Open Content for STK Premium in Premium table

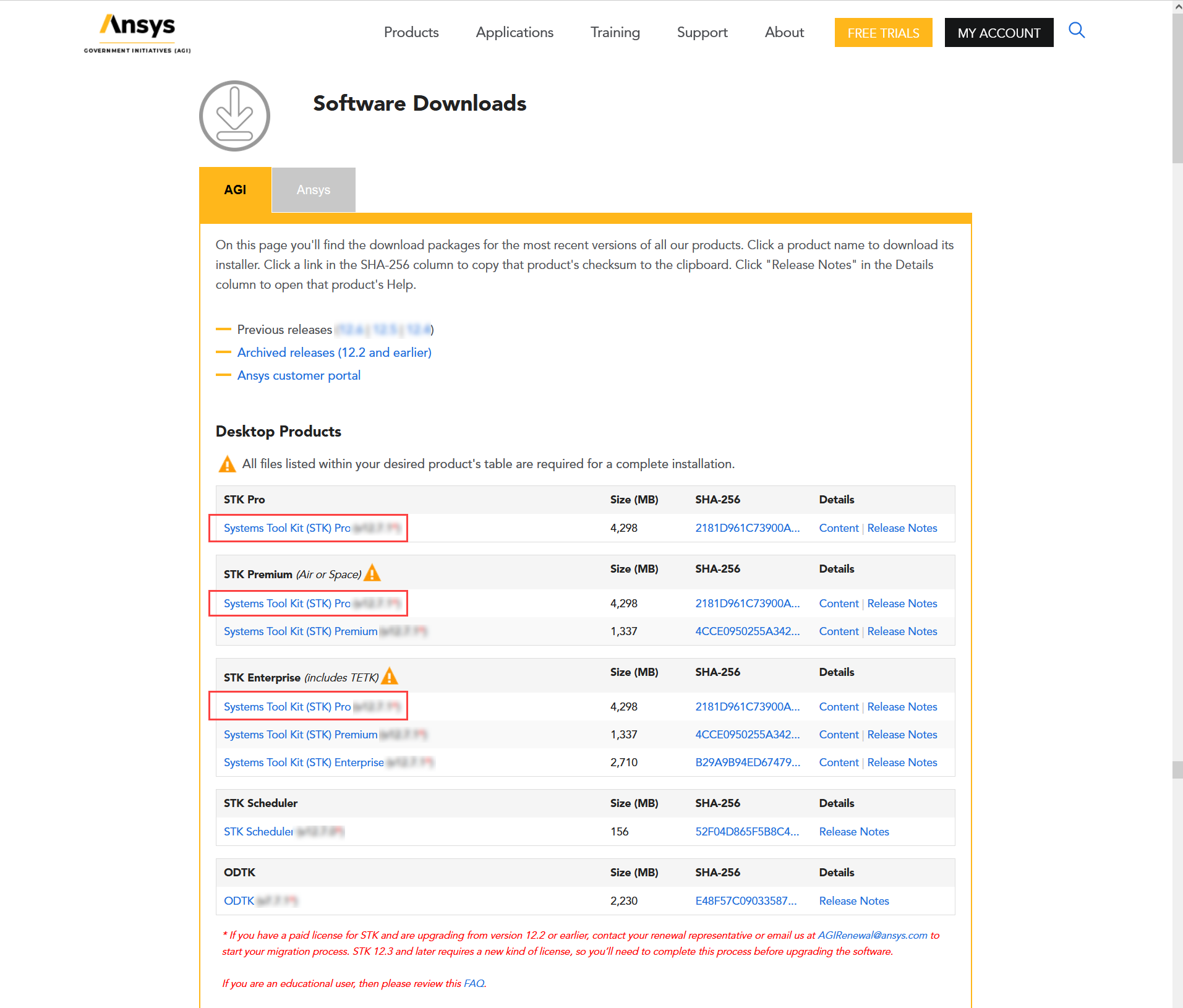click(x=839, y=631)
